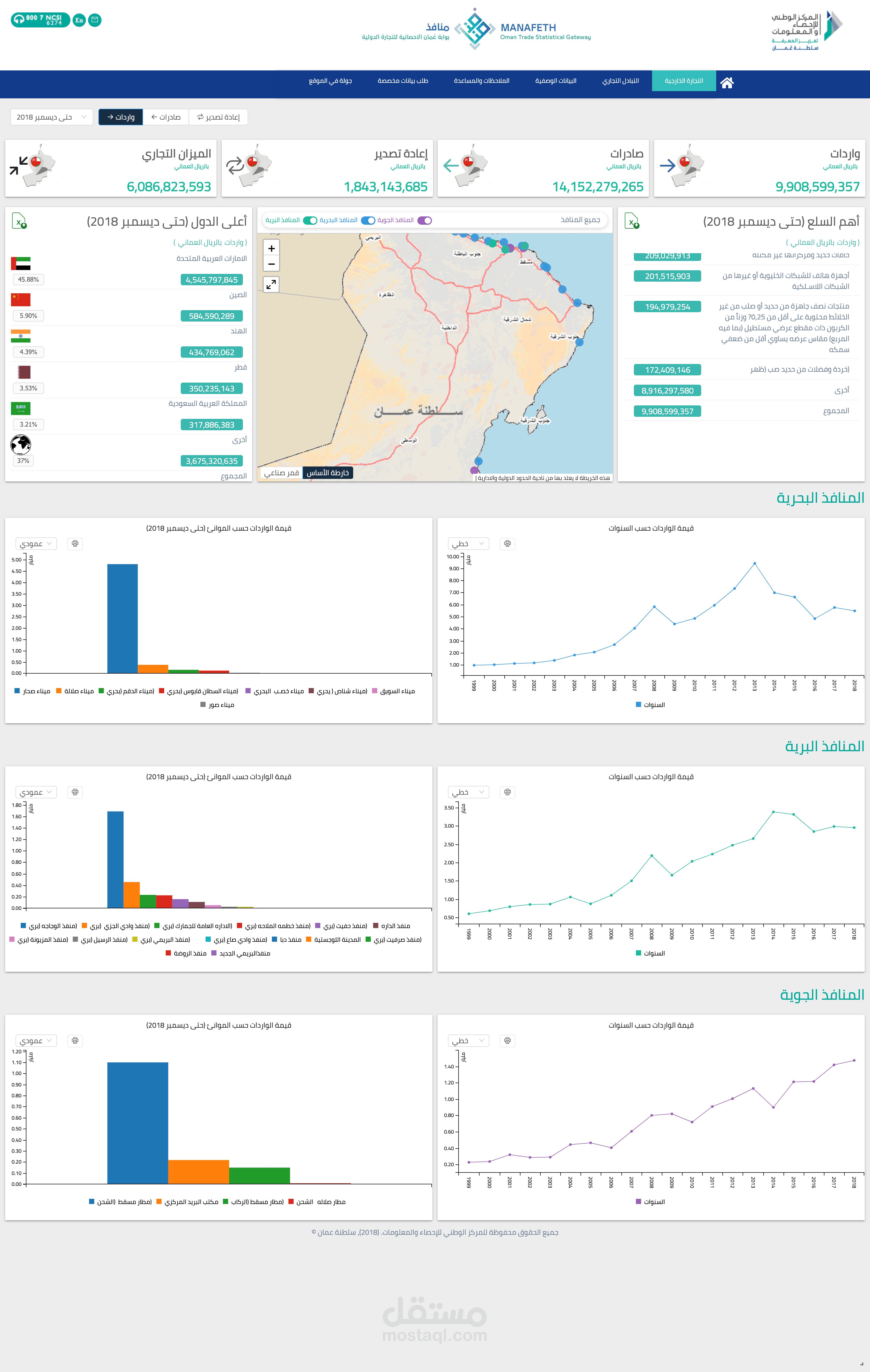
Task: Export top commodities table to Excel
Action: (x=631, y=221)
